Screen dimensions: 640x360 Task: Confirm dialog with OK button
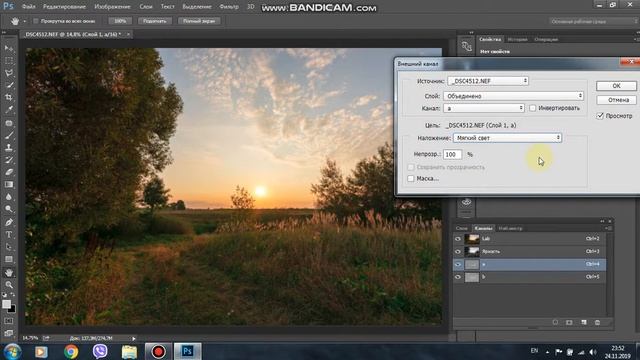coord(616,86)
